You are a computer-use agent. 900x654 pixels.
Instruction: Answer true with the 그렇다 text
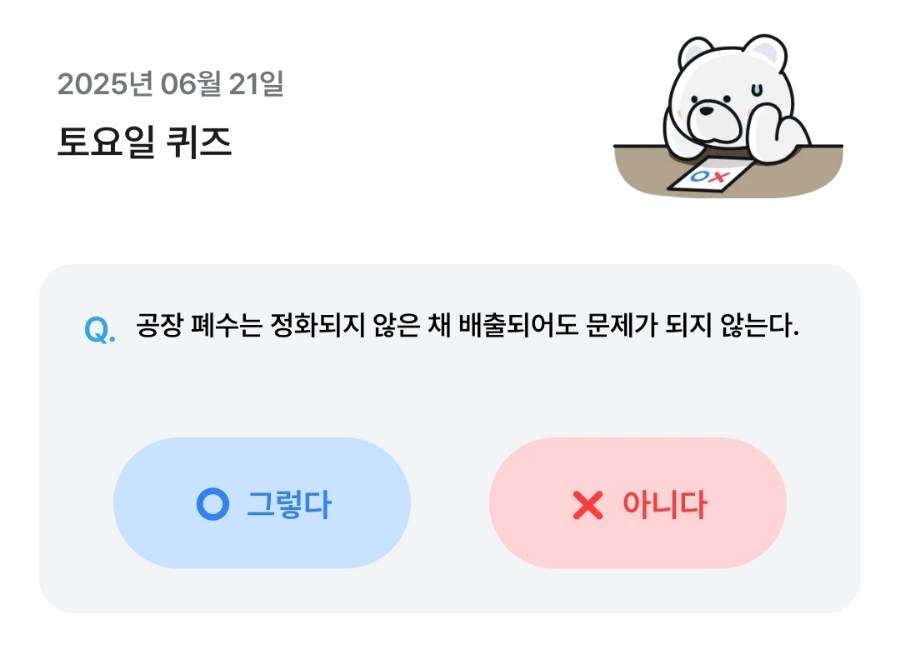289,505
